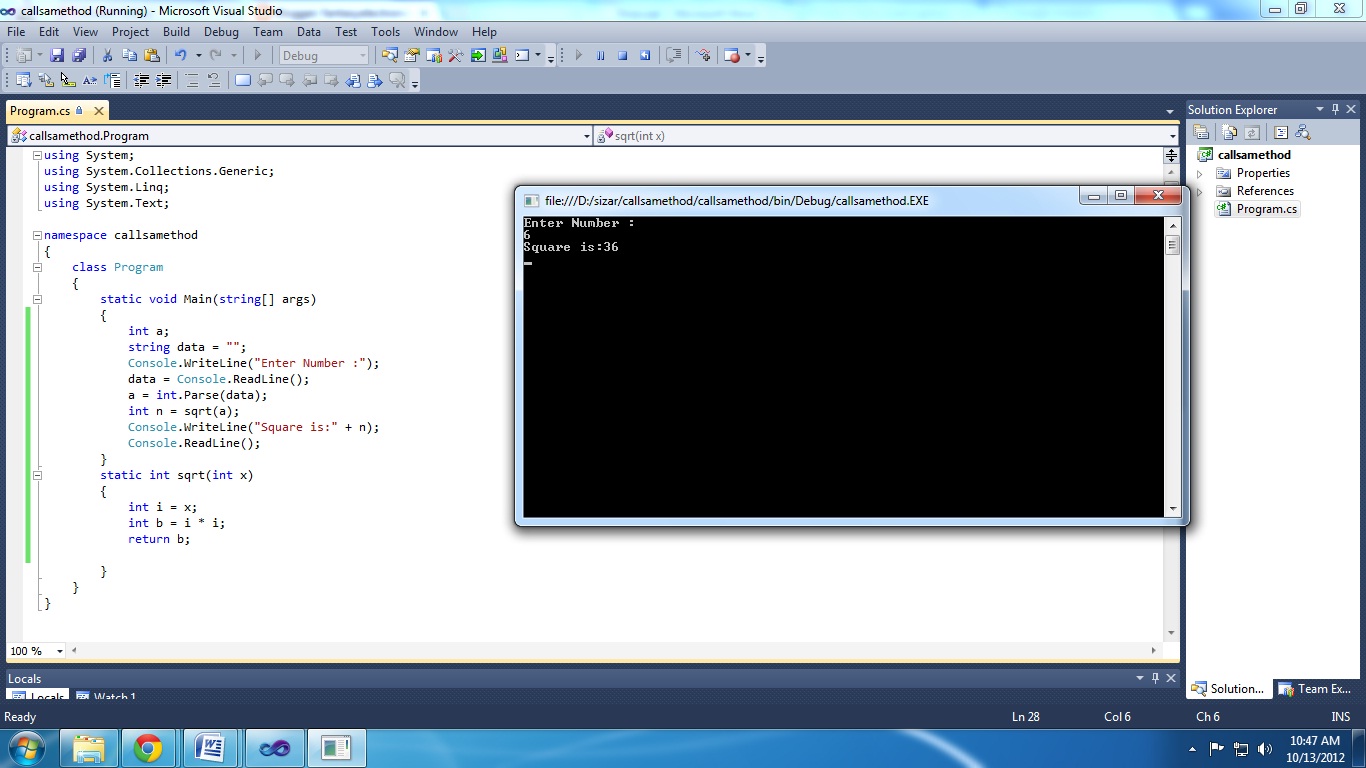Open the Edit menu
This screenshot has width=1366, height=768.
(x=48, y=32)
